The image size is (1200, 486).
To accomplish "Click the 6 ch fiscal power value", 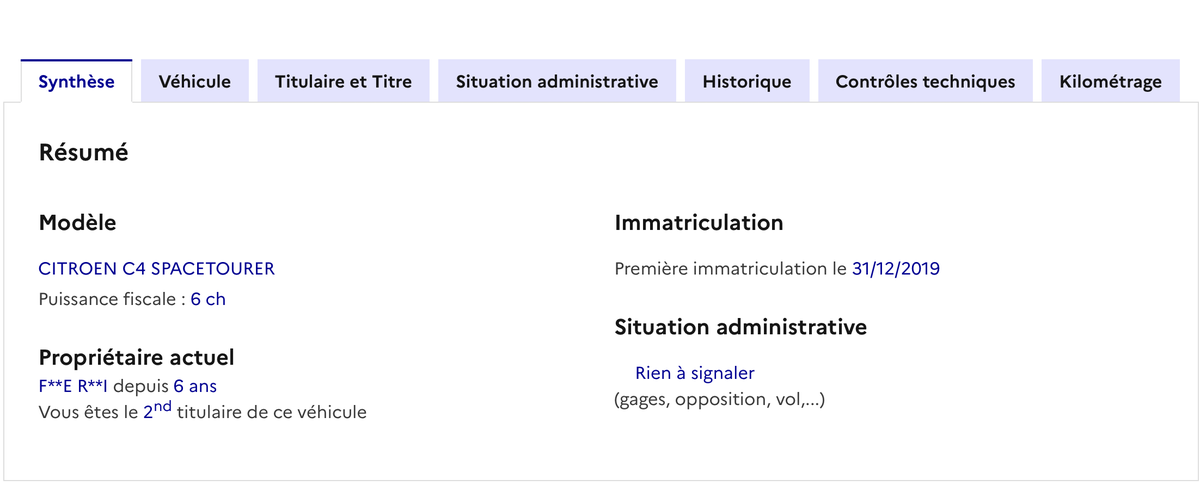I will coord(208,299).
